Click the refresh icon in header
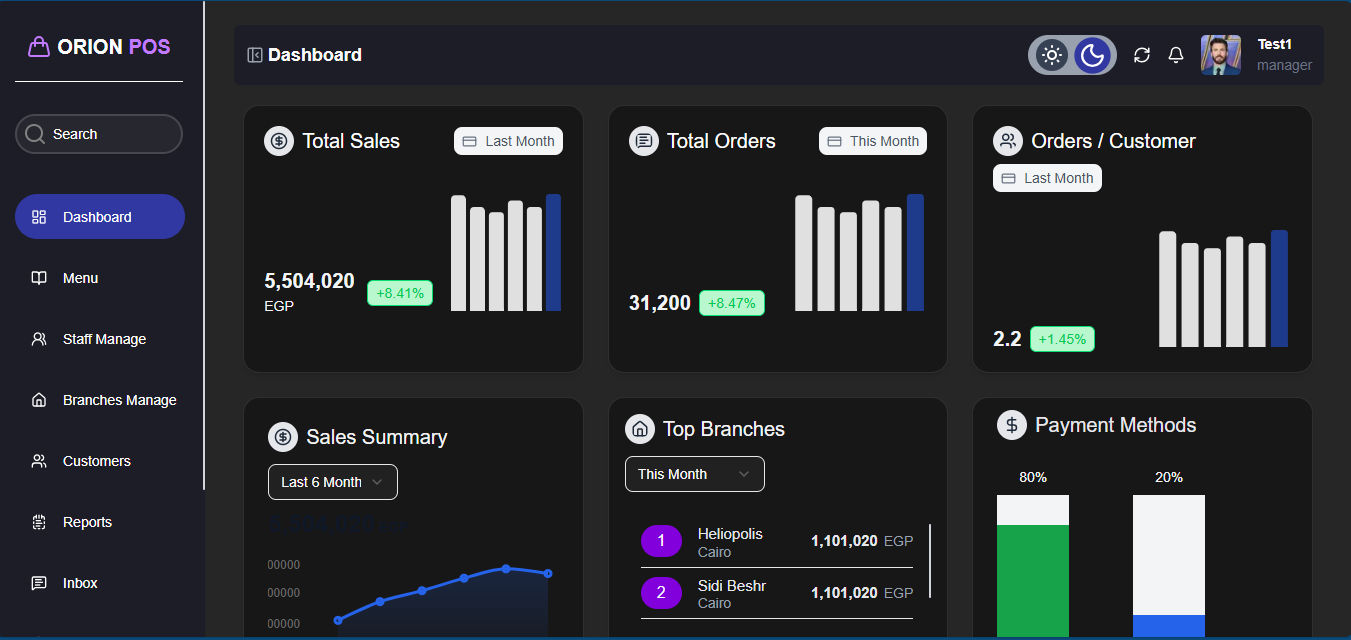Screen dimensions: 1351x640 (x=1142, y=55)
